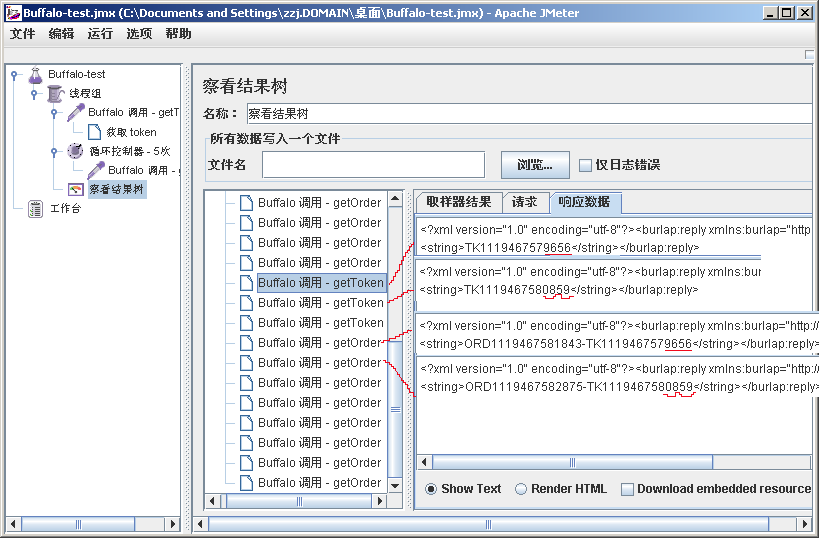Open the 选项 menu
The height and width of the screenshot is (538, 819).
click(x=139, y=33)
